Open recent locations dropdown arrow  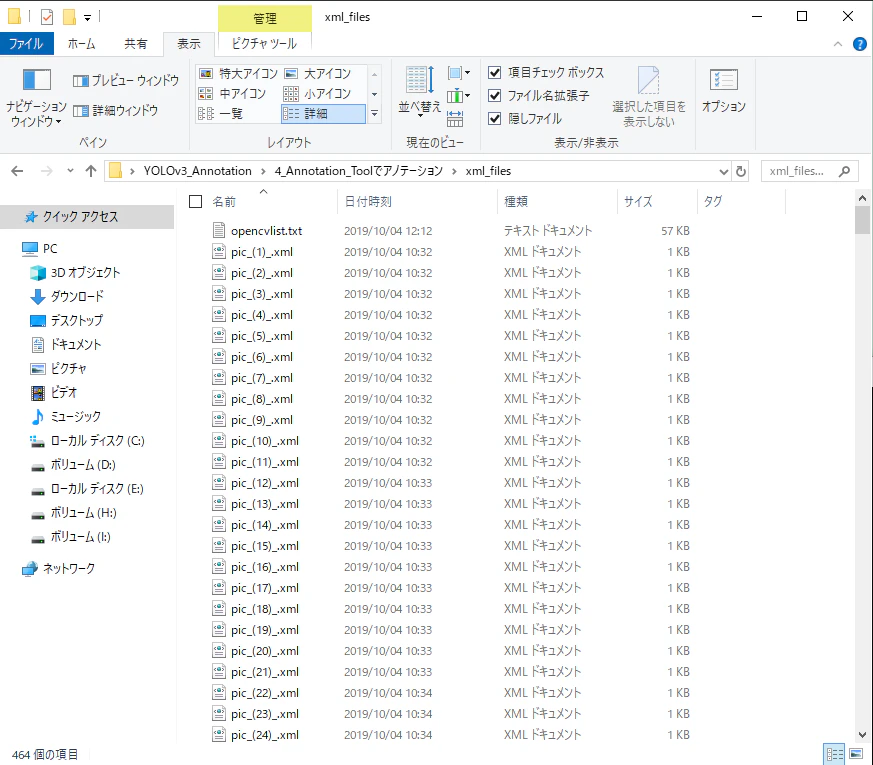(70, 171)
